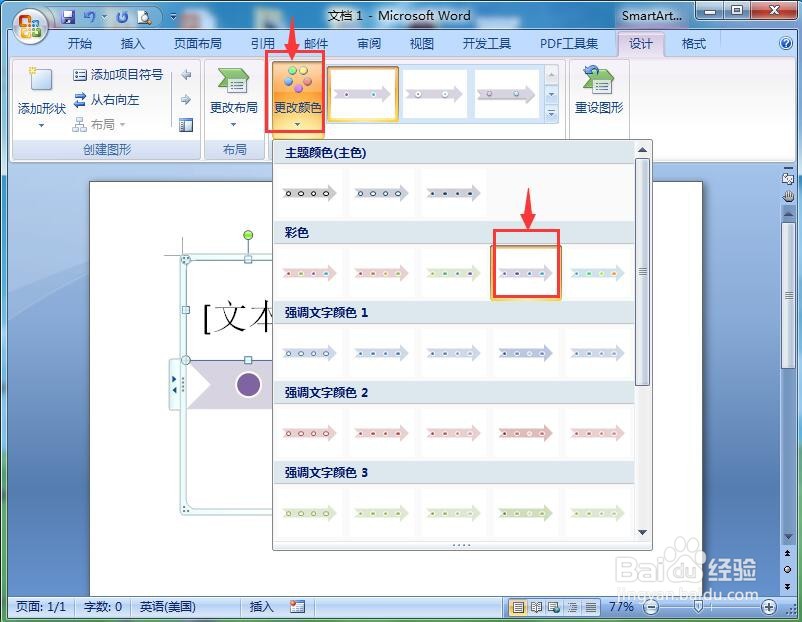
Task: Switch to the 审阅 tab
Action: pos(369,43)
